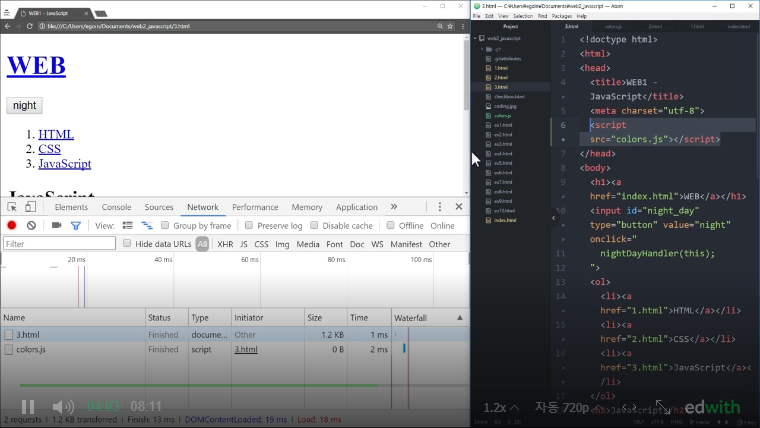Open colors.js in Atom project tree
The height and width of the screenshot is (428, 760).
click(502, 115)
